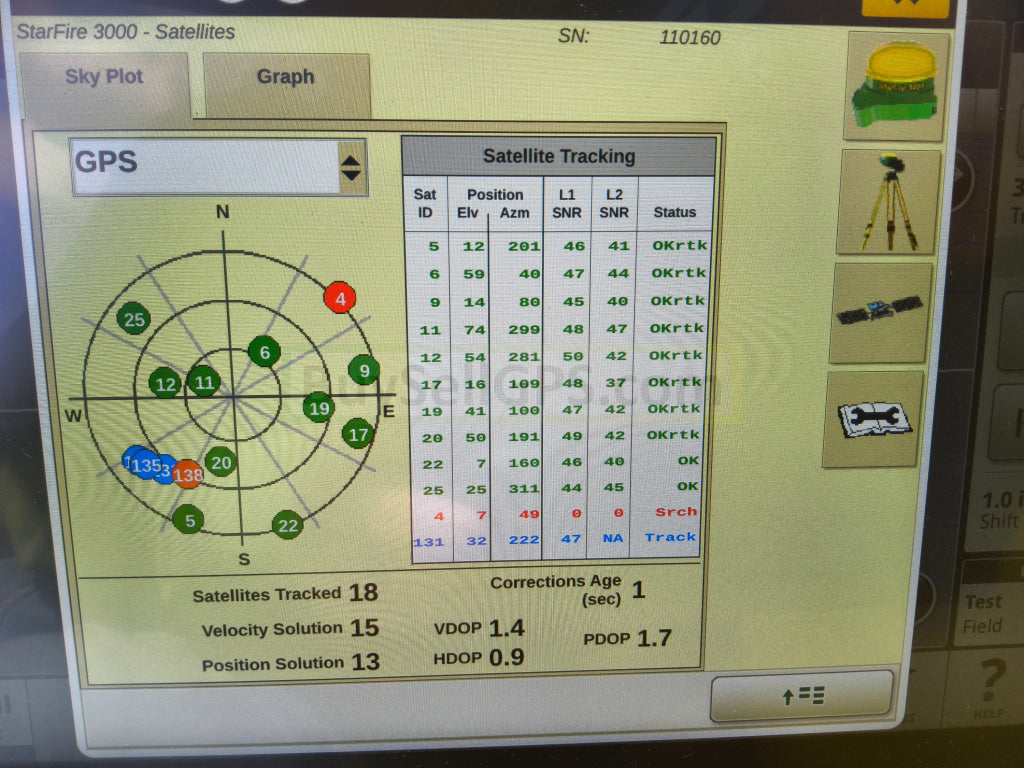This screenshot has width=1024, height=768.
Task: Click the Help question mark button
Action: [988, 684]
